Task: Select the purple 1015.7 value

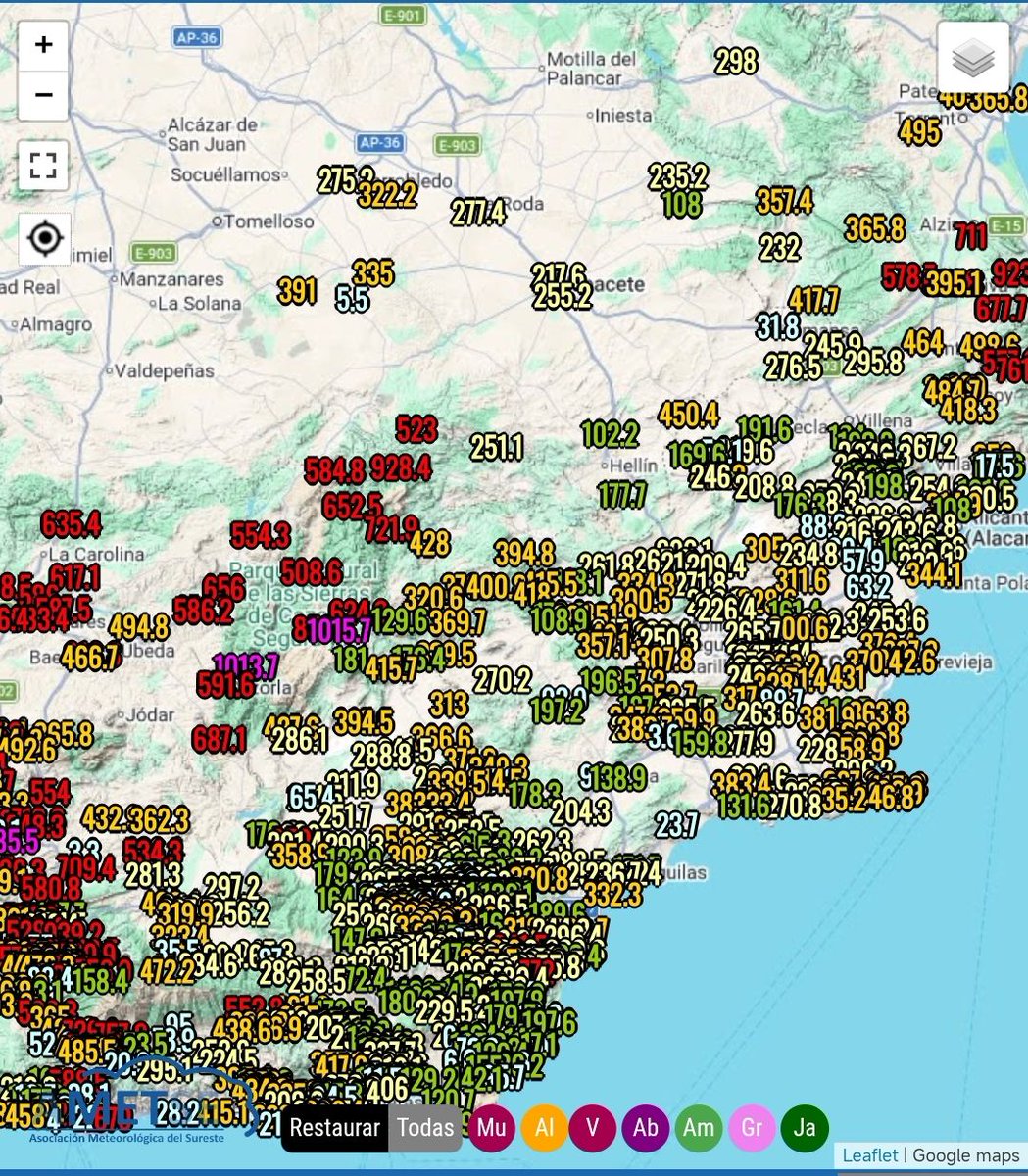Action: 338,629
